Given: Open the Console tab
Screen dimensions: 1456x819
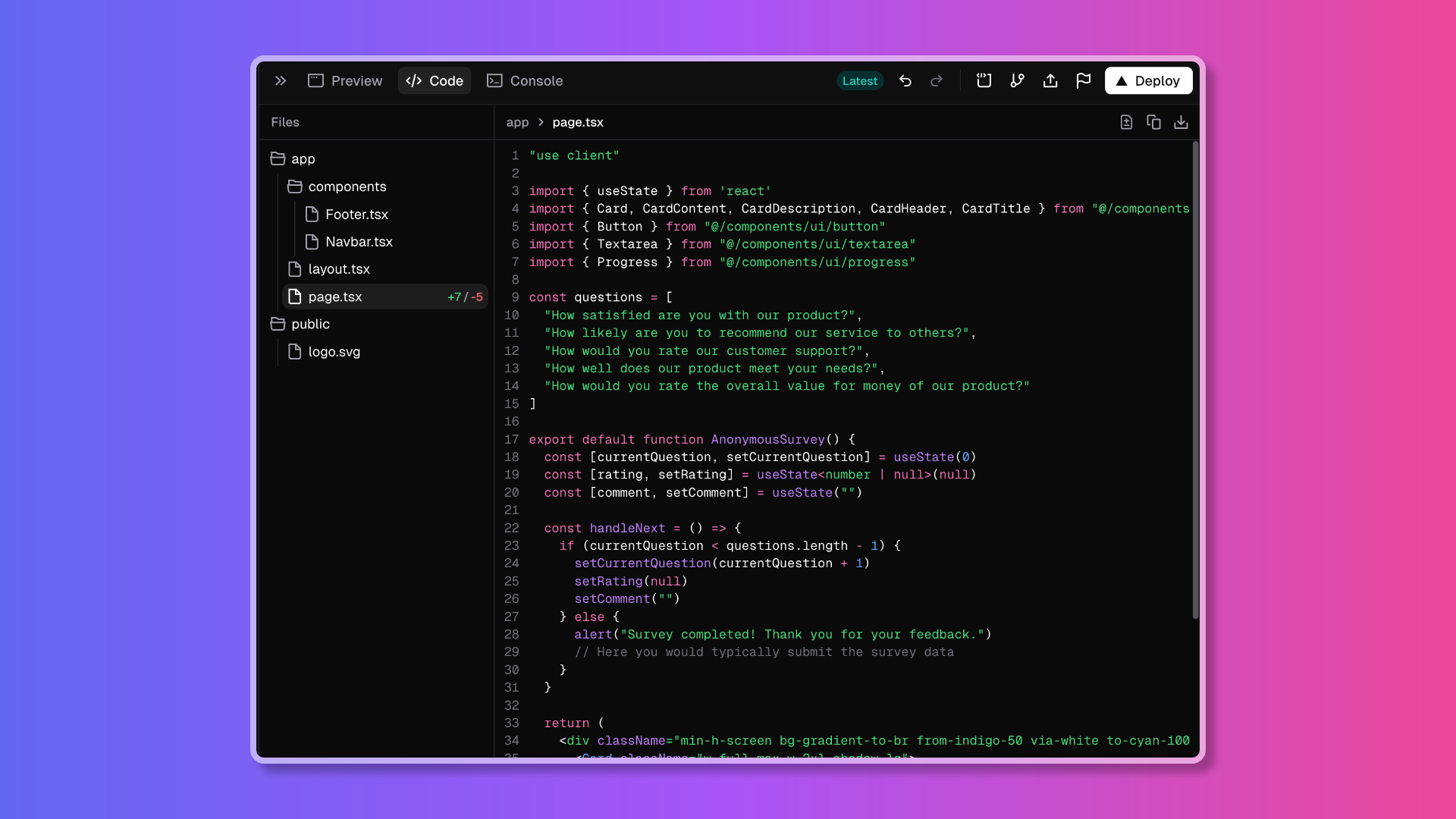Looking at the screenshot, I should tap(525, 80).
